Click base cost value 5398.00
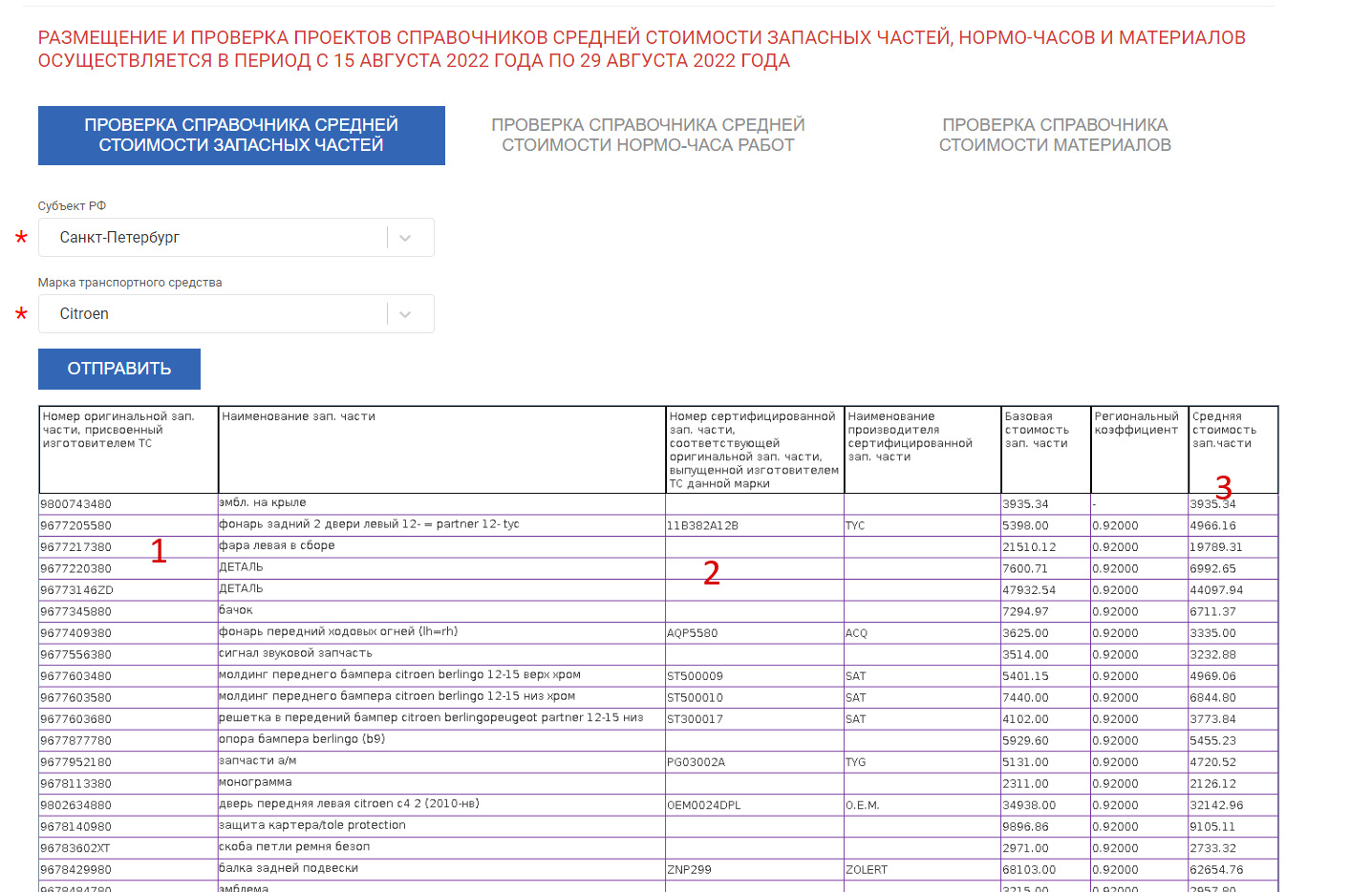Image resolution: width=1372 pixels, height=892 pixels. [1025, 526]
